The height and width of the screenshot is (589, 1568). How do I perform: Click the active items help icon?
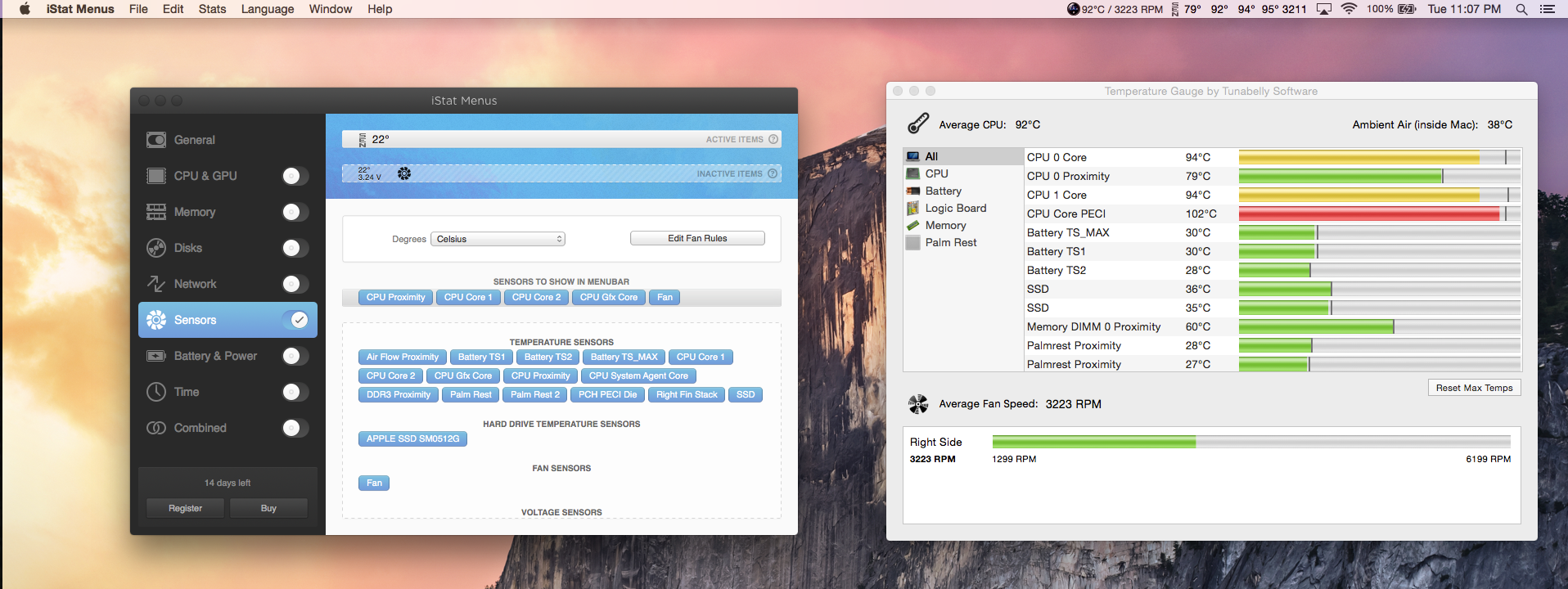click(x=773, y=139)
